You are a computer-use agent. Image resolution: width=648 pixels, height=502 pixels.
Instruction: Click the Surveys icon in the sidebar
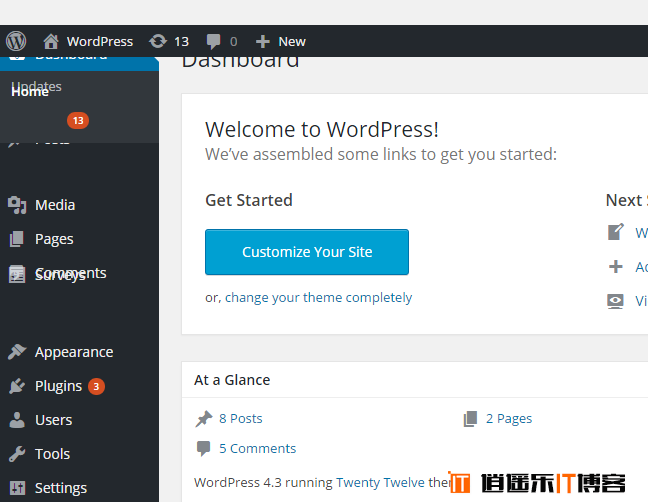click(17, 274)
